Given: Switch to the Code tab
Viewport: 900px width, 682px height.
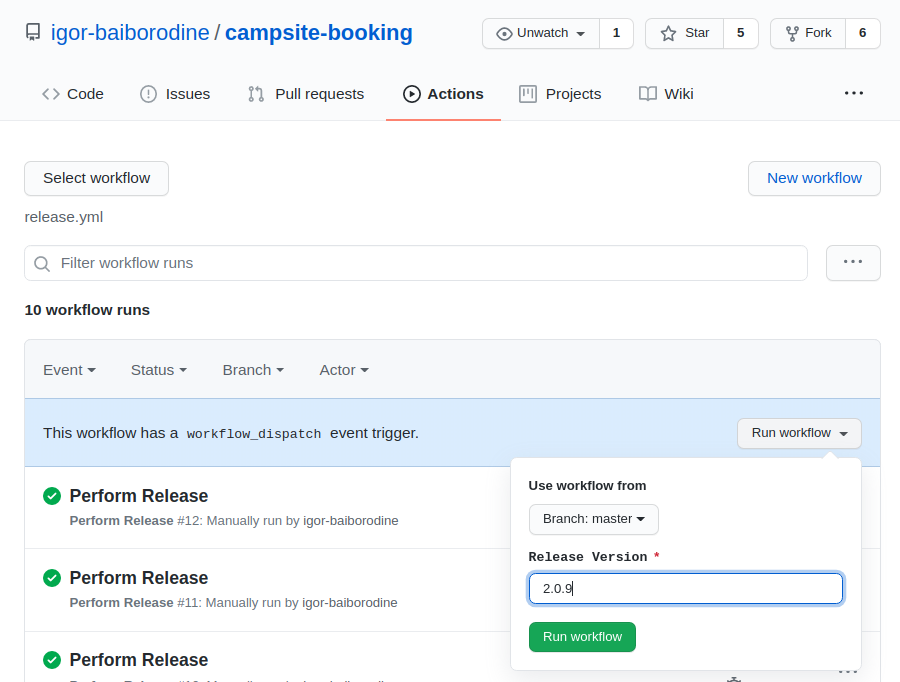Looking at the screenshot, I should [x=73, y=94].
